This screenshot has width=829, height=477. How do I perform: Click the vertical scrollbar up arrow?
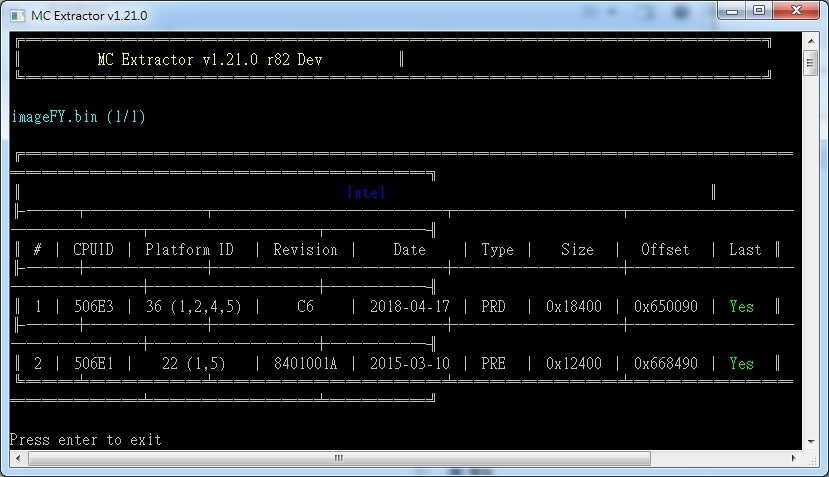(x=810, y=40)
